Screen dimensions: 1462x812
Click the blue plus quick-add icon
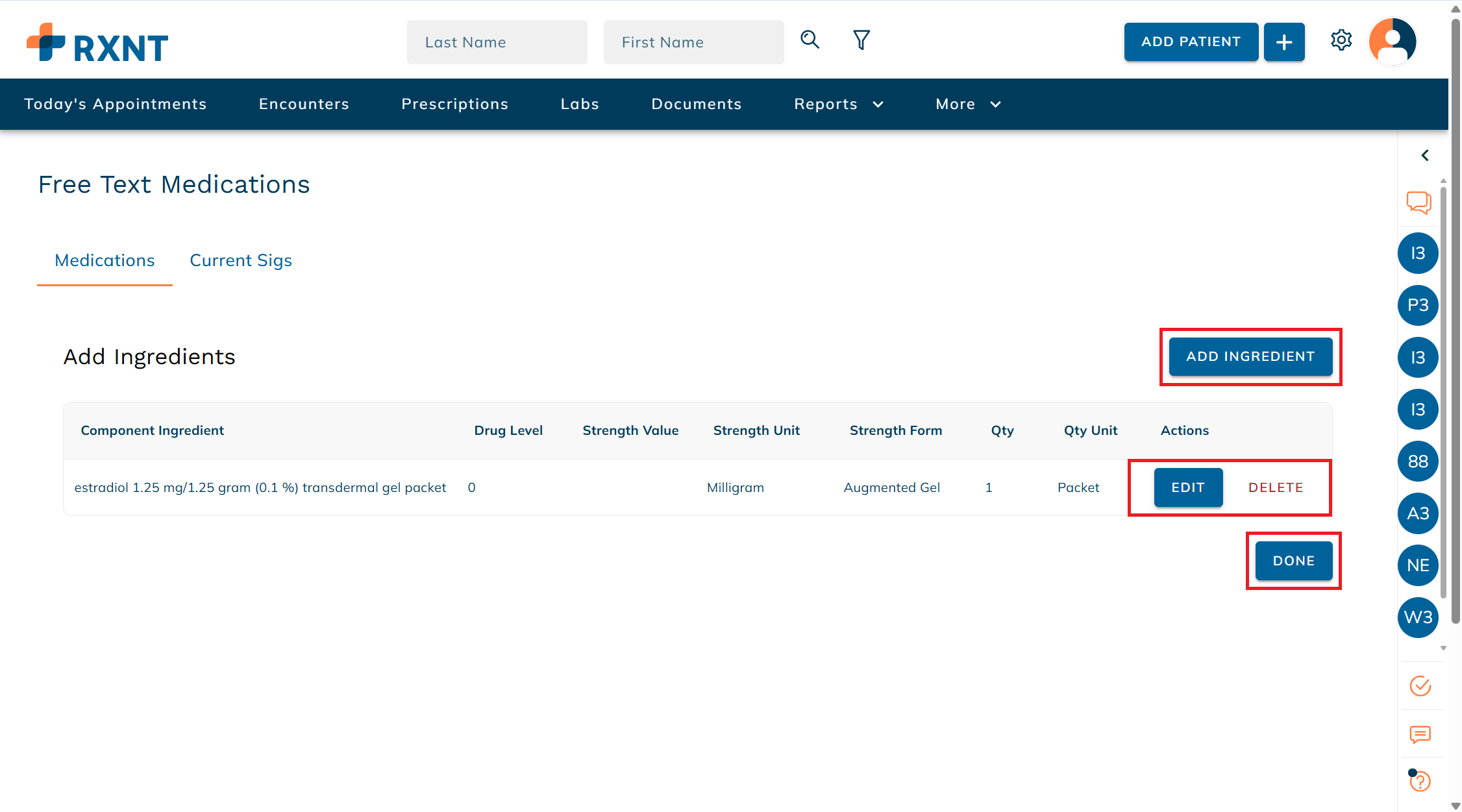[1283, 42]
